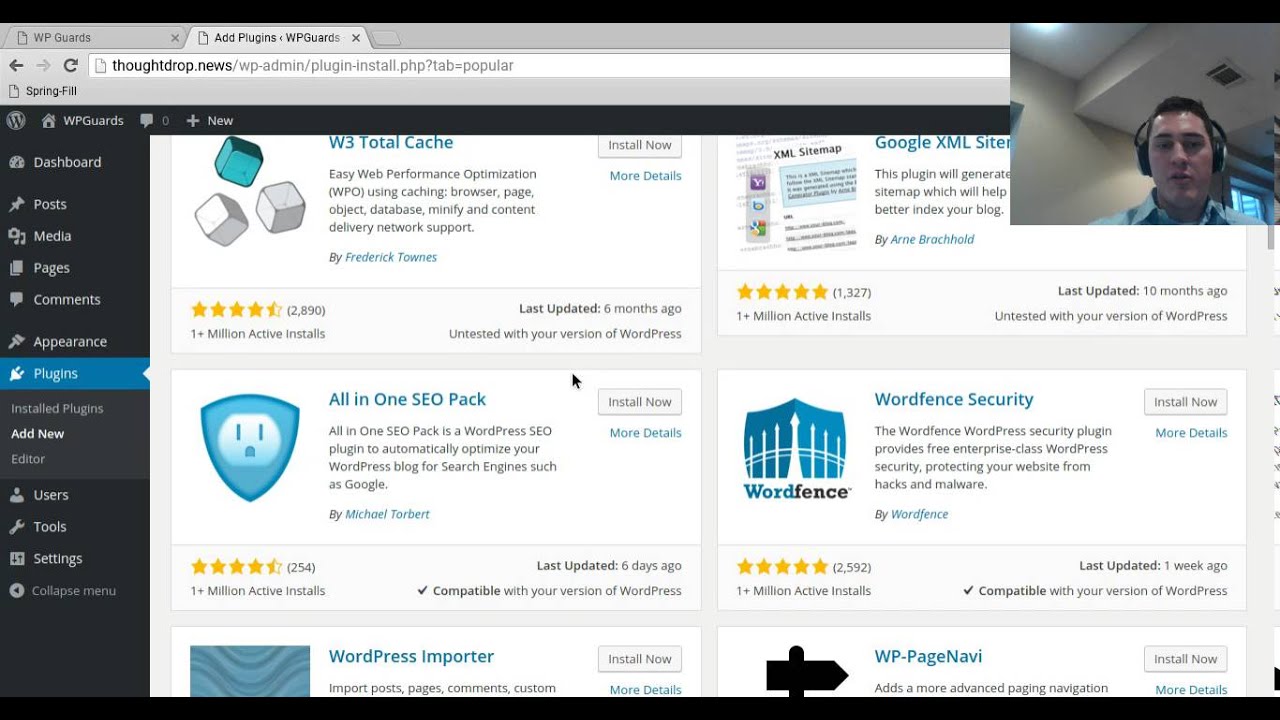Screen dimensions: 1280x720
Task: More Details for Wordfence Security
Action: coord(1191,433)
